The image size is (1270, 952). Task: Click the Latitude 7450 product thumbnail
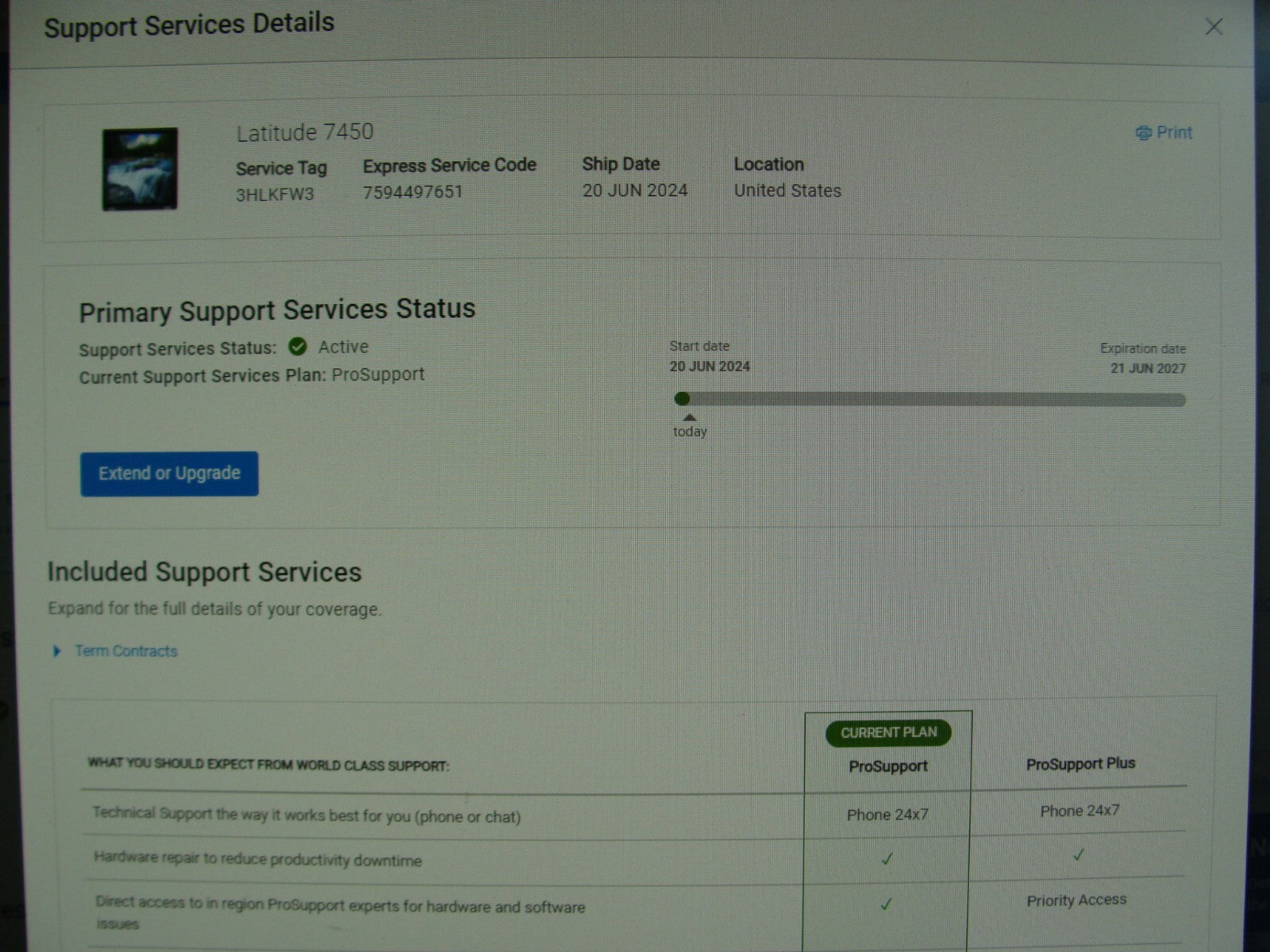pos(140,169)
